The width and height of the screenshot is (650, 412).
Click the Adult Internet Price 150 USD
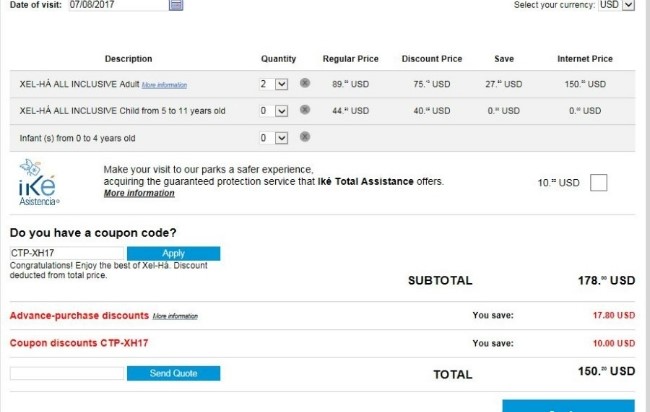pyautogui.click(x=585, y=84)
